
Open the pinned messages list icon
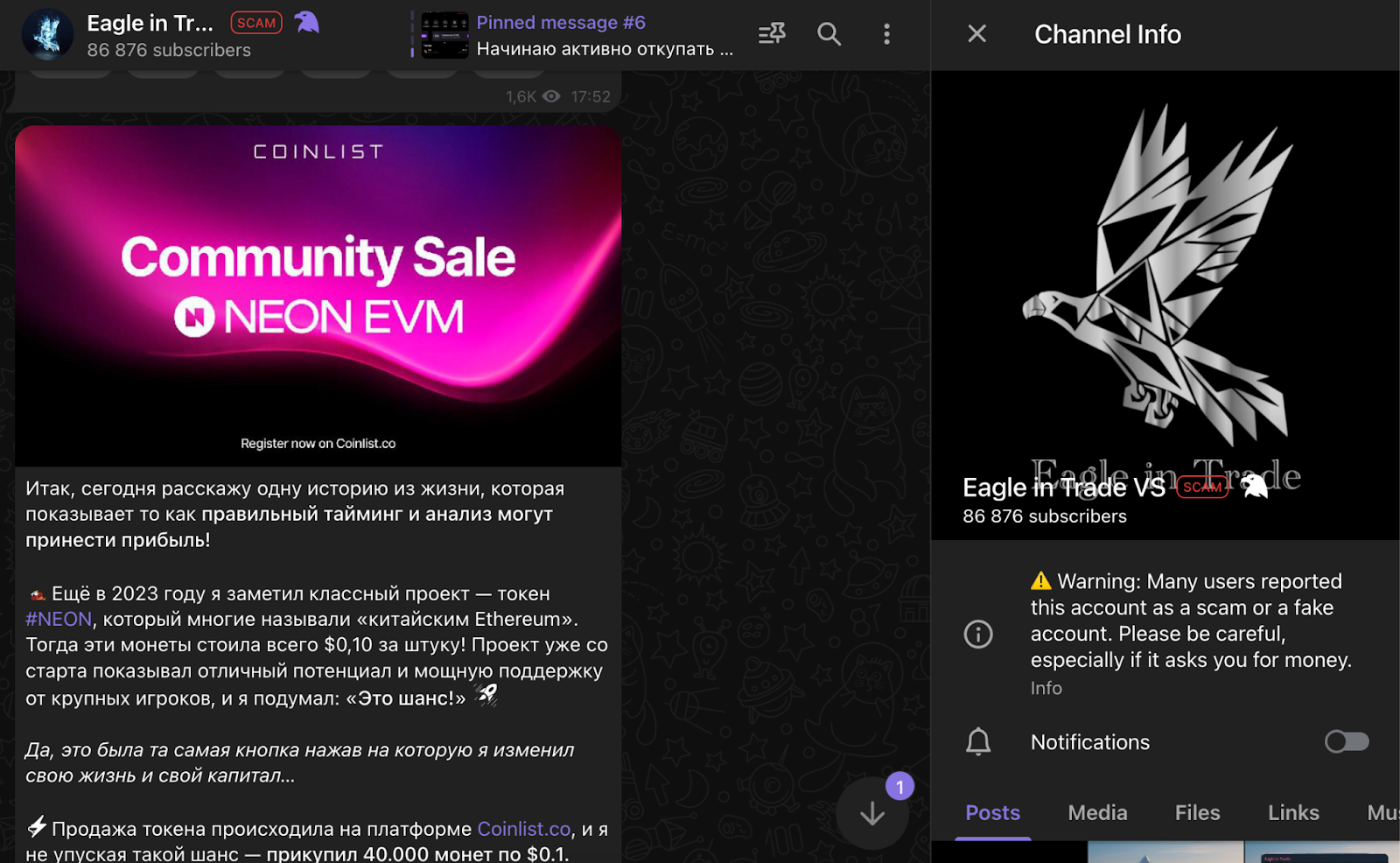[x=772, y=34]
